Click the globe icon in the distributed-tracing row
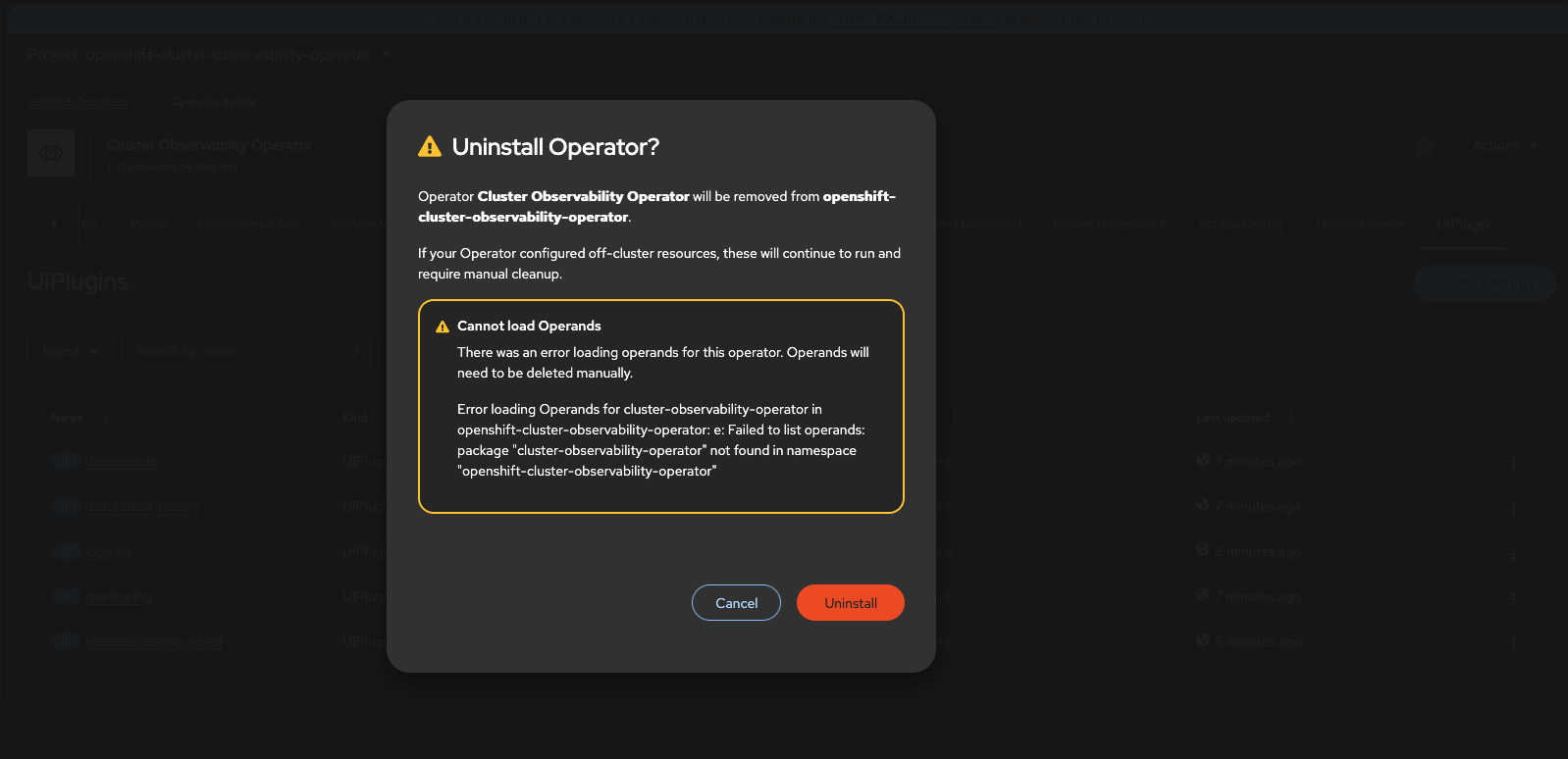 tap(1203, 505)
